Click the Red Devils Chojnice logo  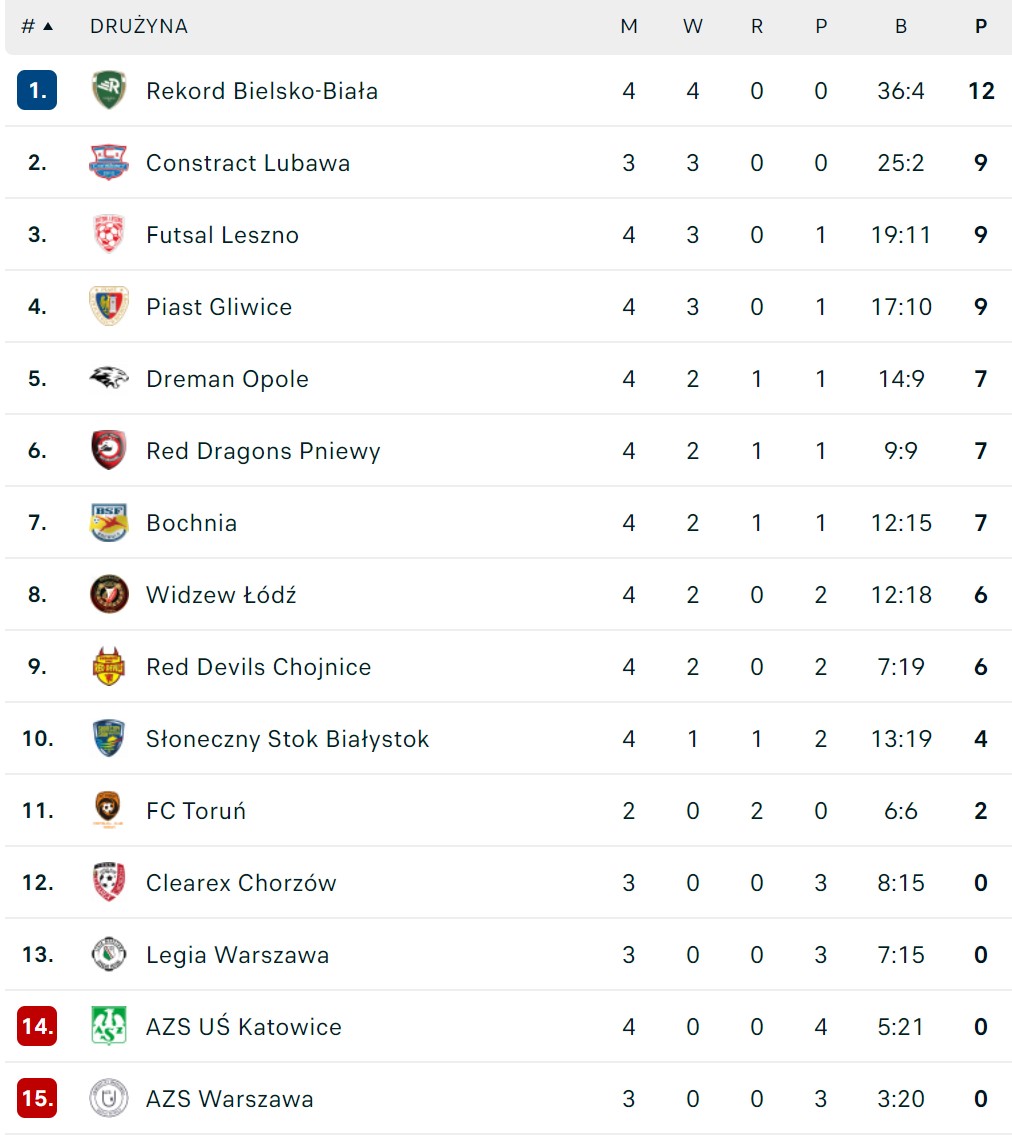click(108, 667)
